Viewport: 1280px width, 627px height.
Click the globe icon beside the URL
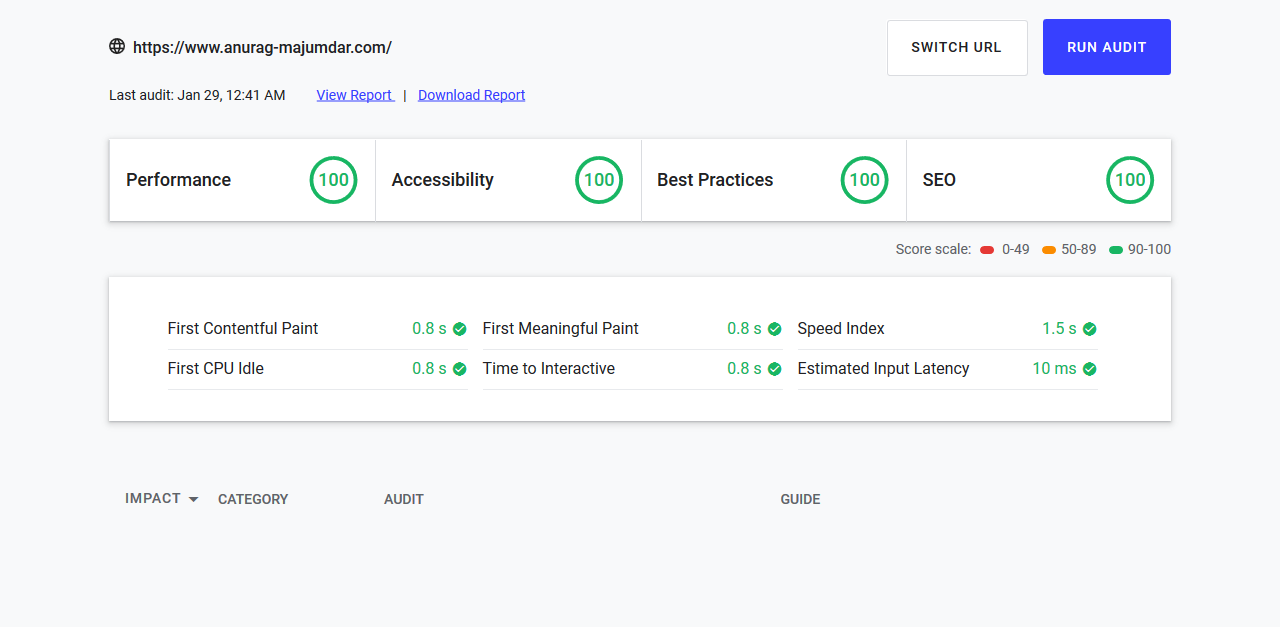[117, 46]
